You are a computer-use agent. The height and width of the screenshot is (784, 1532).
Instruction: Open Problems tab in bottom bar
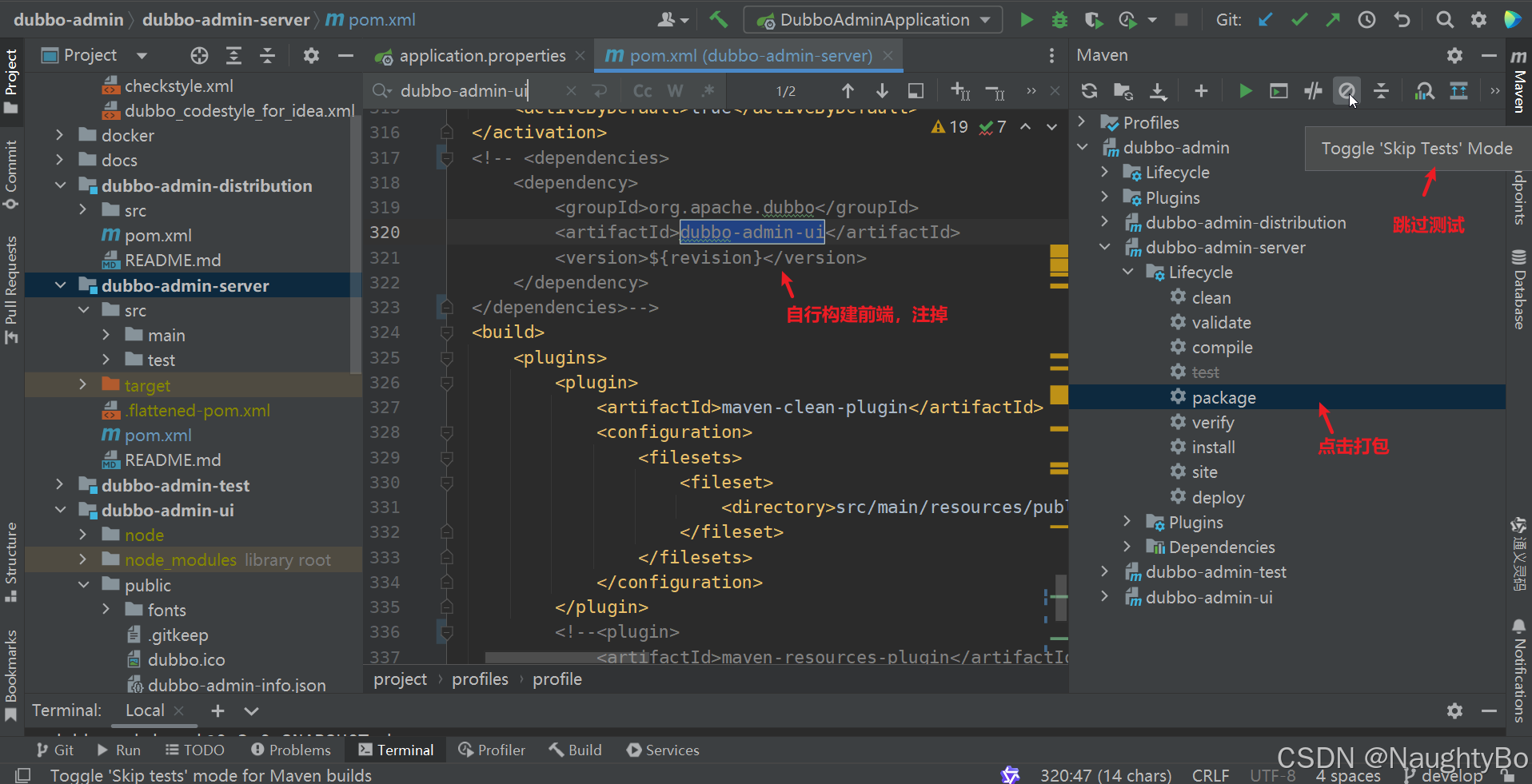[290, 750]
